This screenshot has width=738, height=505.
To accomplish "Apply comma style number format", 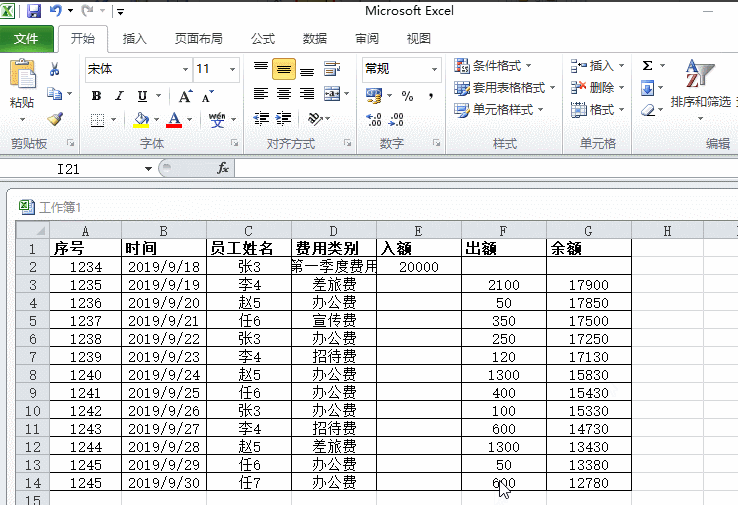I will click(x=431, y=96).
